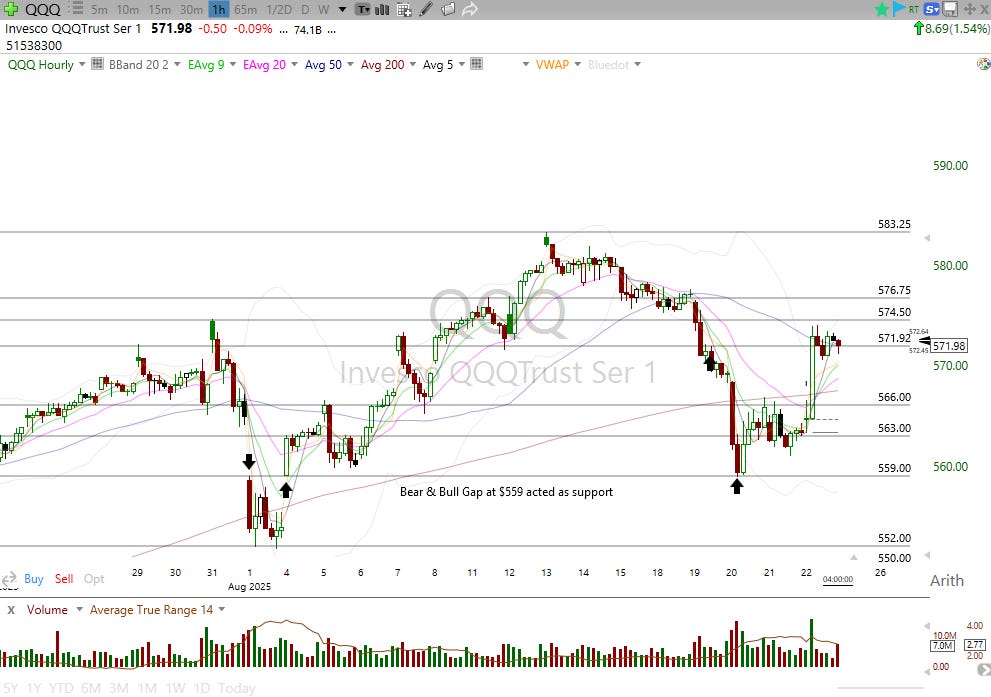The image size is (991, 697).
Task: Open the text annotation T tool
Action: tap(363, 9)
